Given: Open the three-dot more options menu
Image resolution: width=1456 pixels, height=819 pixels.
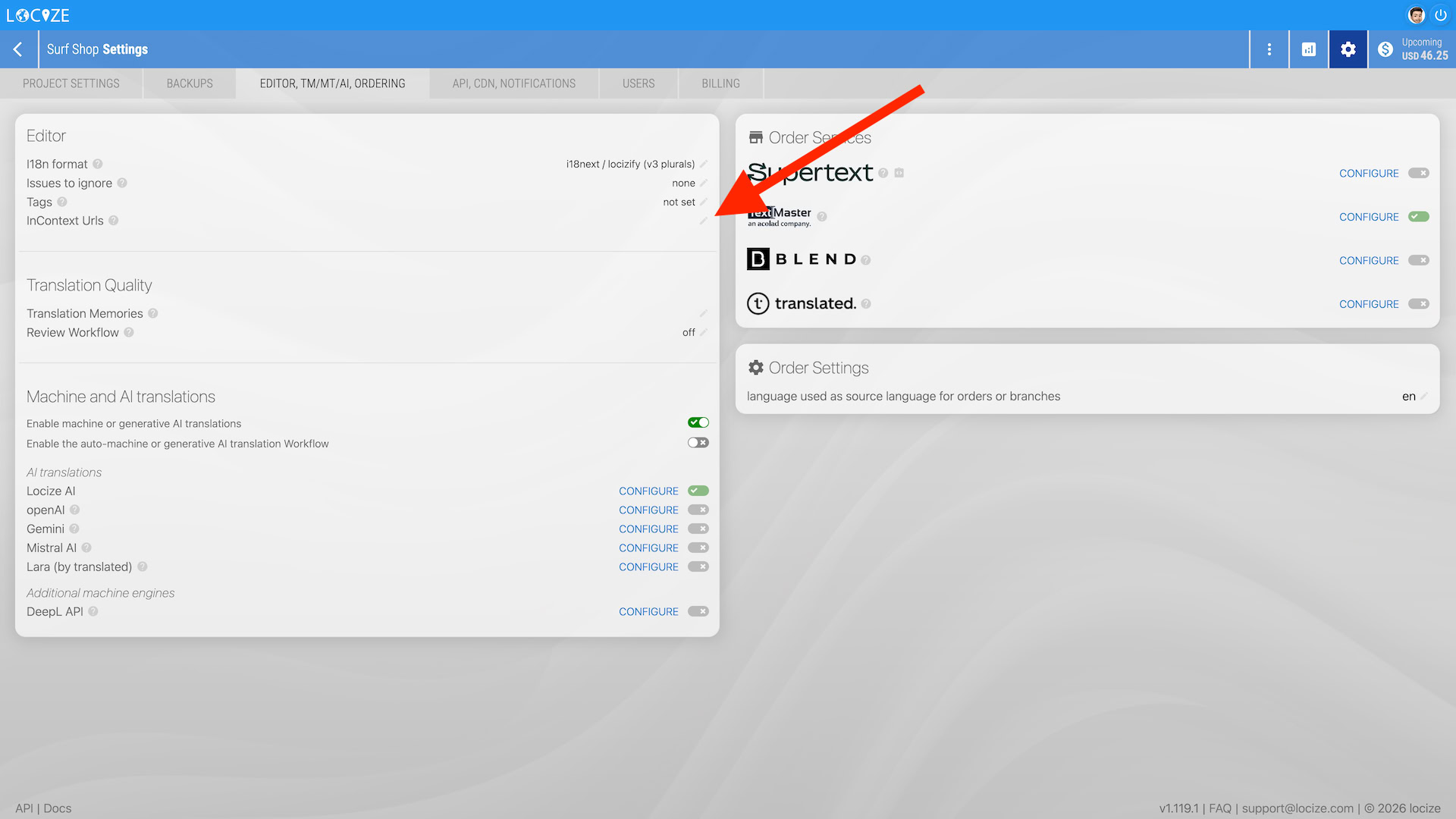Looking at the screenshot, I should pyautogui.click(x=1269, y=49).
